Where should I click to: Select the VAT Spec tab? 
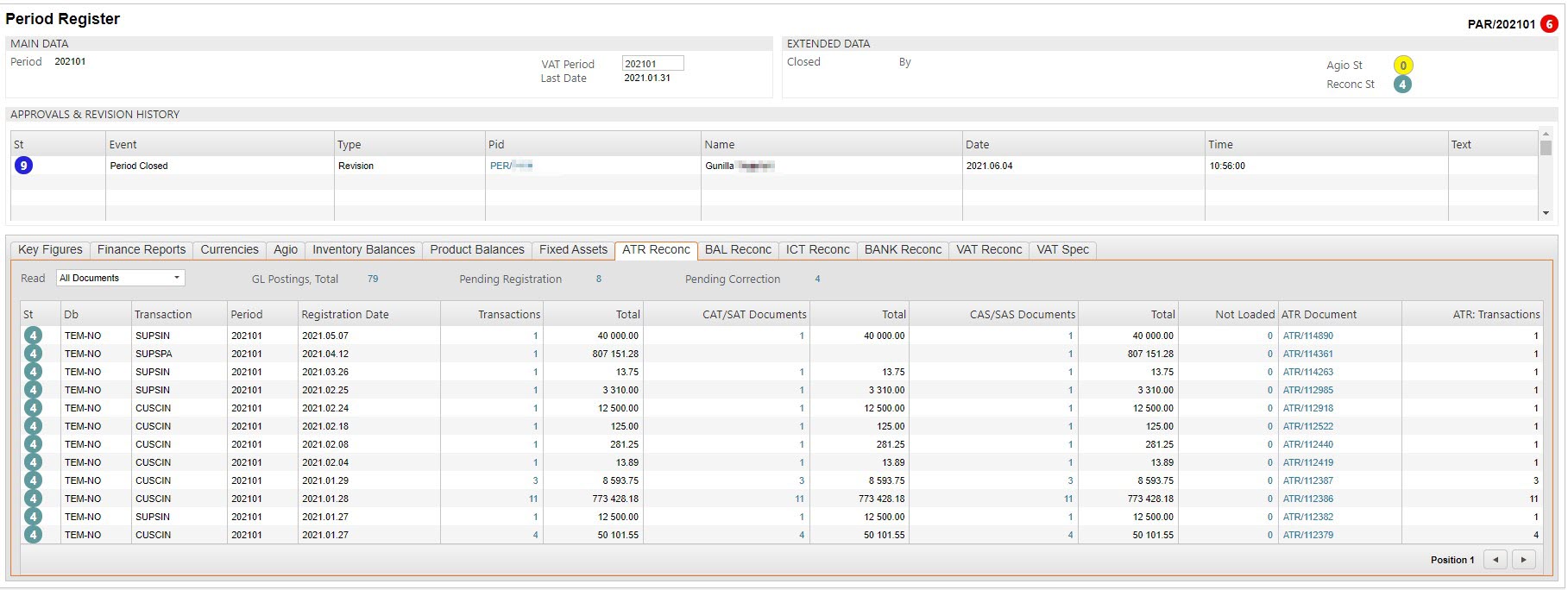pyautogui.click(x=1062, y=250)
